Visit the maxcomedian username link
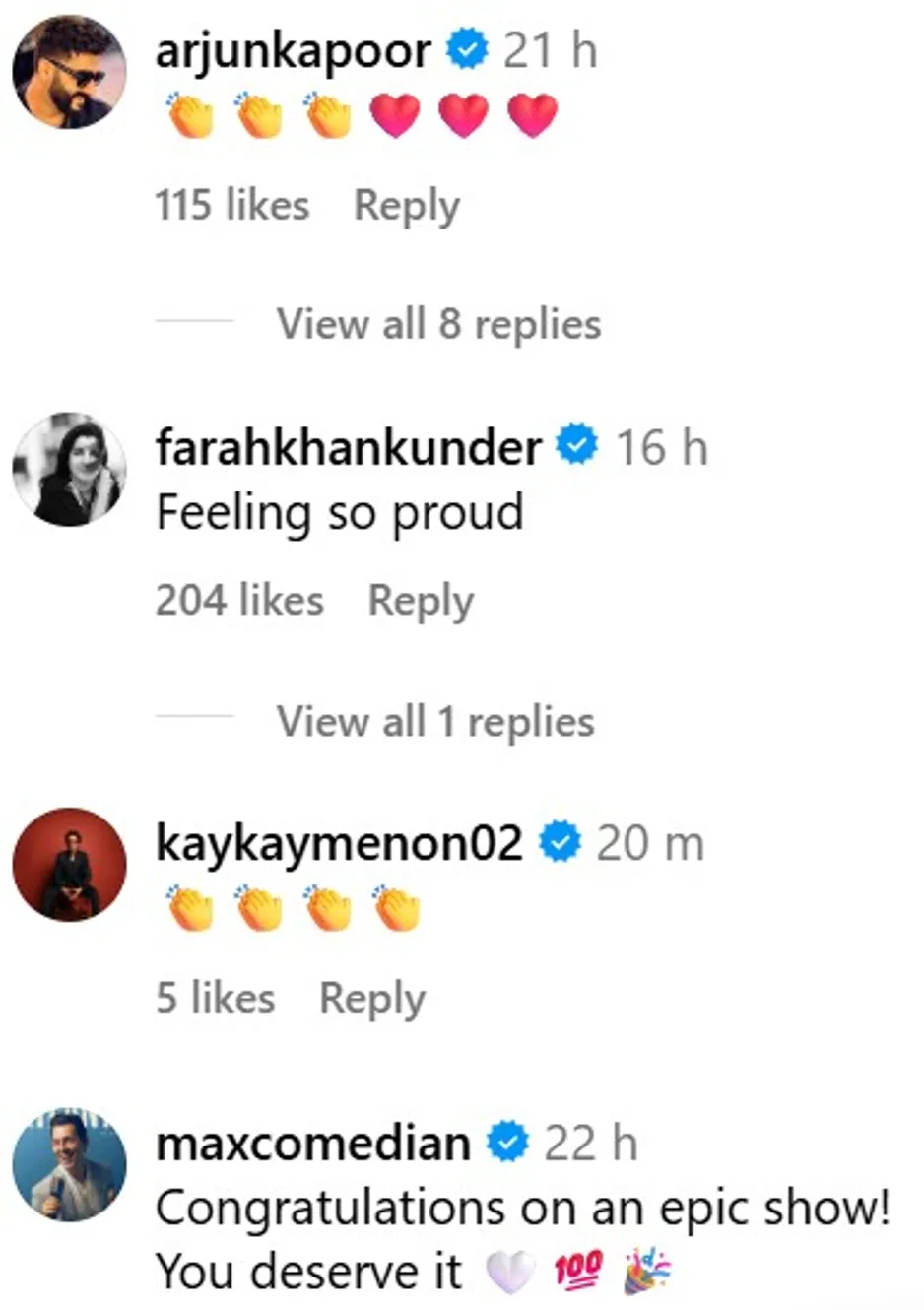 tap(313, 1144)
